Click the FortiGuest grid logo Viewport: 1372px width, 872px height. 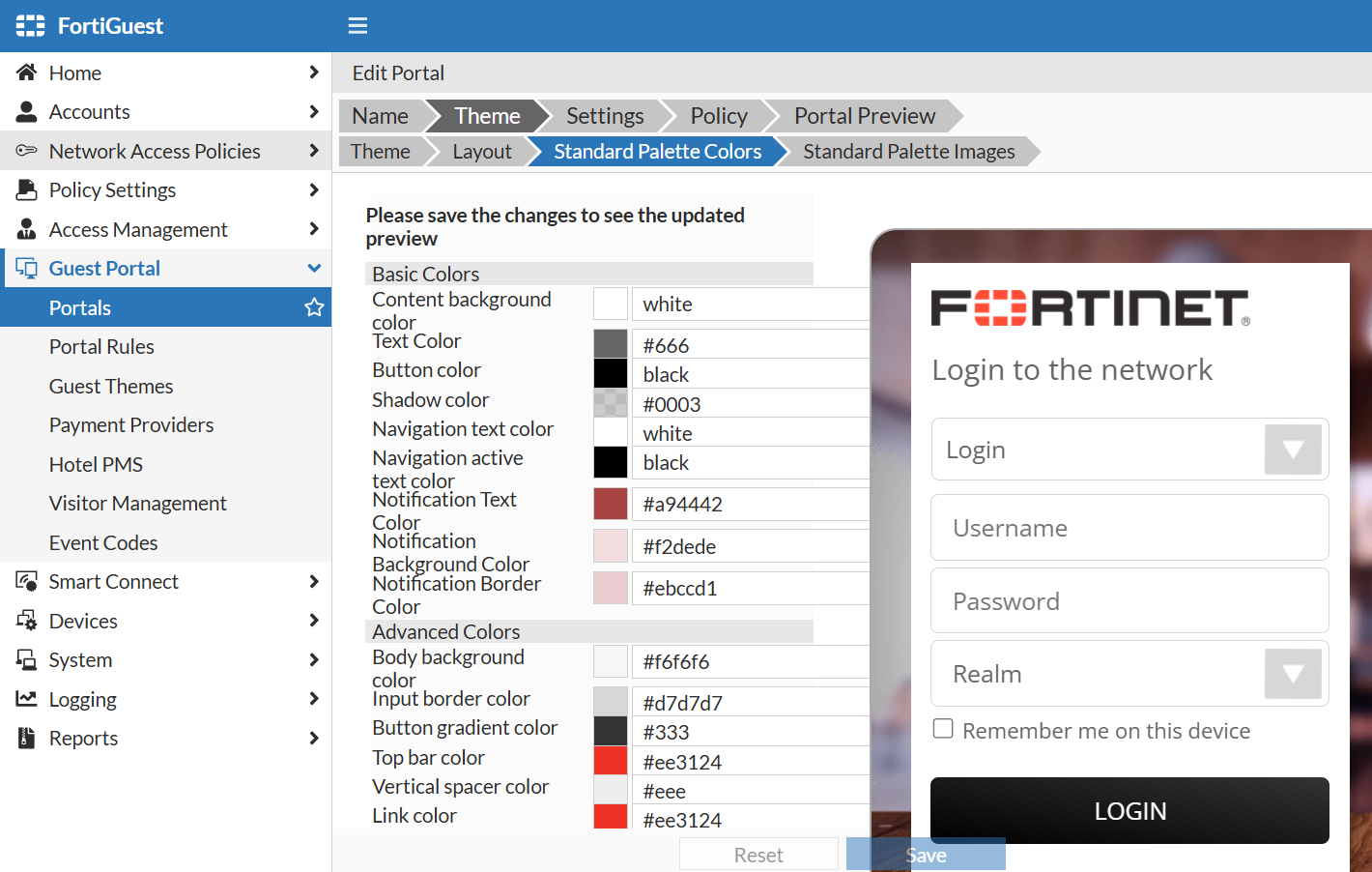(x=29, y=25)
